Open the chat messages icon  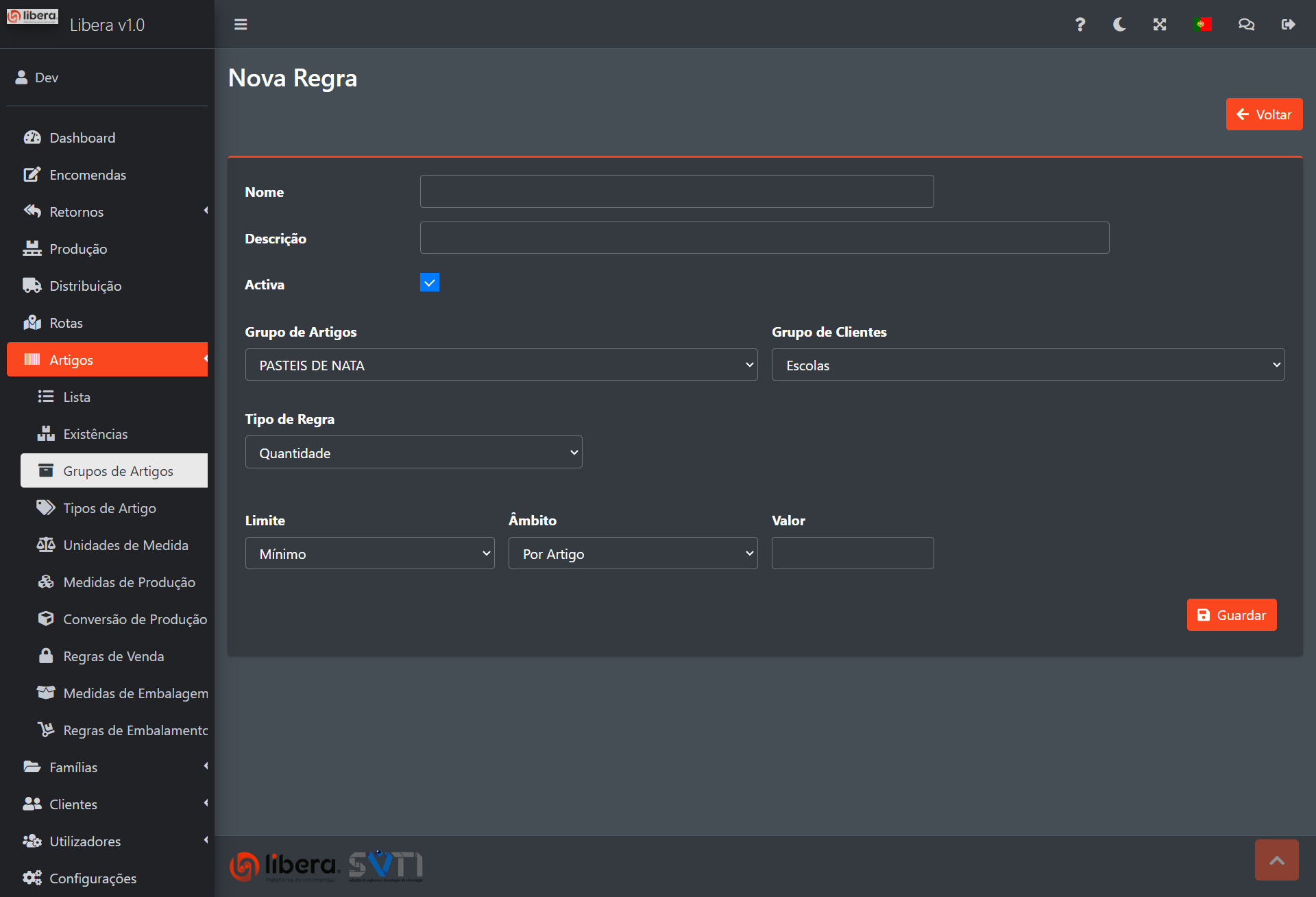coord(1246,25)
